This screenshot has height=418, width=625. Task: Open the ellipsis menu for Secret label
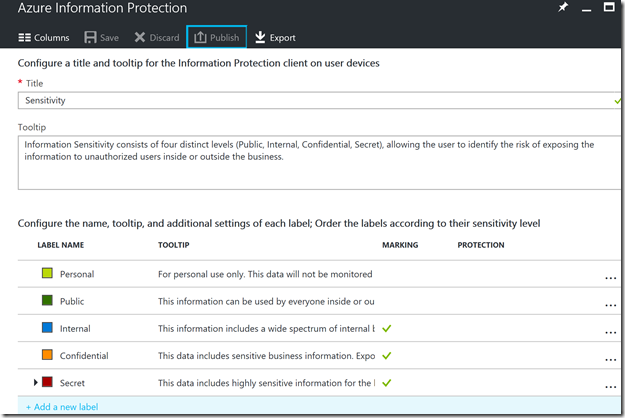click(610, 386)
